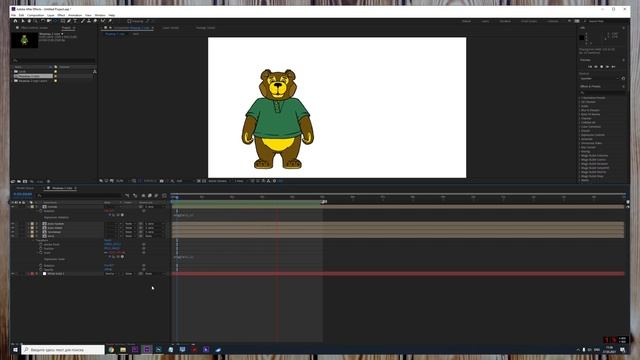The image size is (640, 360).
Task: Switch to the Project panel tab
Action: coord(66,28)
